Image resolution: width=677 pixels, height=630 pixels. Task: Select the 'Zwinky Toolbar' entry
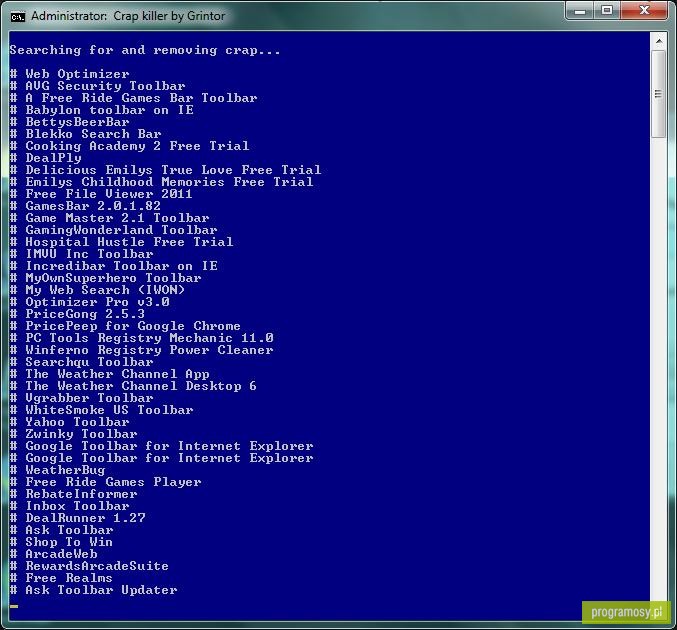point(73,434)
